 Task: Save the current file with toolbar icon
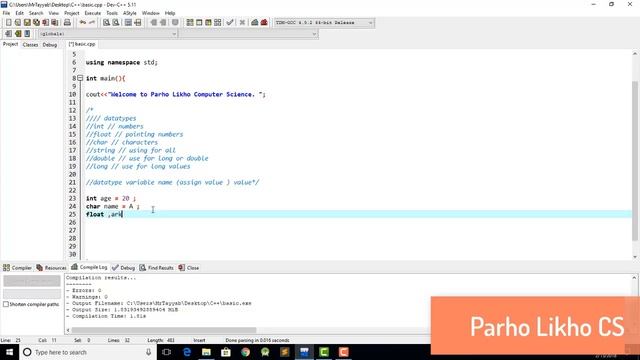coord(27,22)
